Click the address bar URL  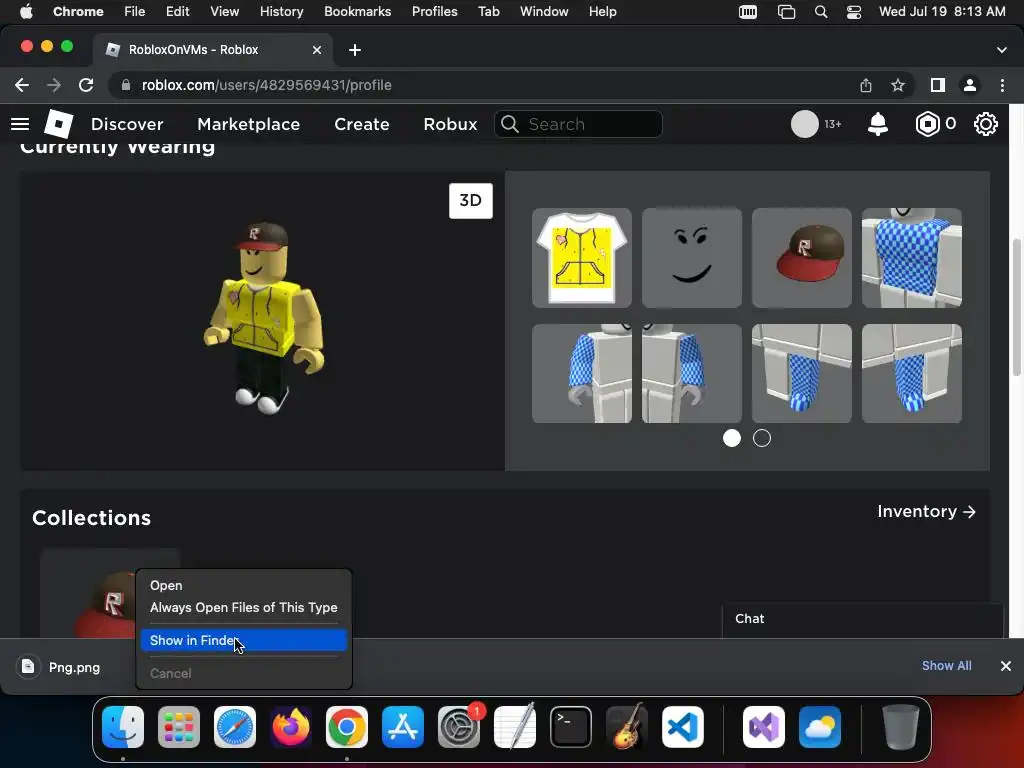click(x=266, y=85)
